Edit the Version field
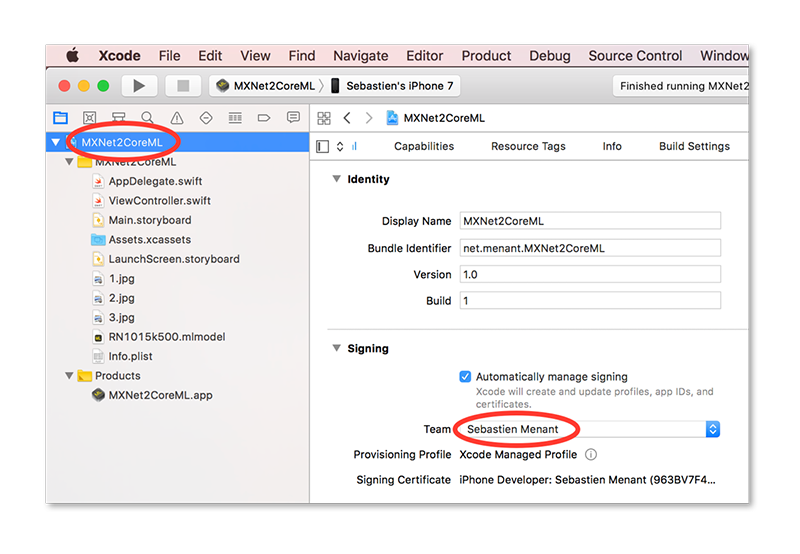The height and width of the screenshot is (554, 800). 590,274
